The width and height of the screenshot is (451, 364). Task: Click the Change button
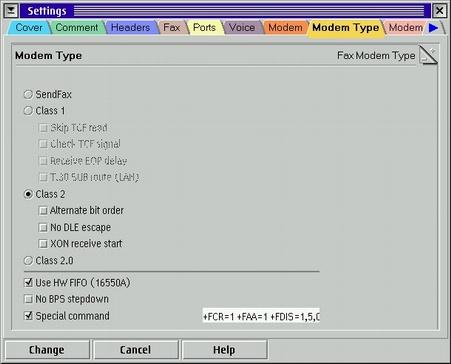47,350
